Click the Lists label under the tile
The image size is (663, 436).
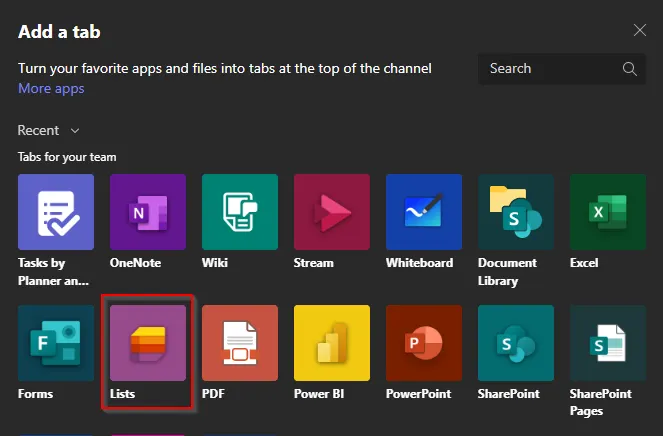tap(123, 394)
